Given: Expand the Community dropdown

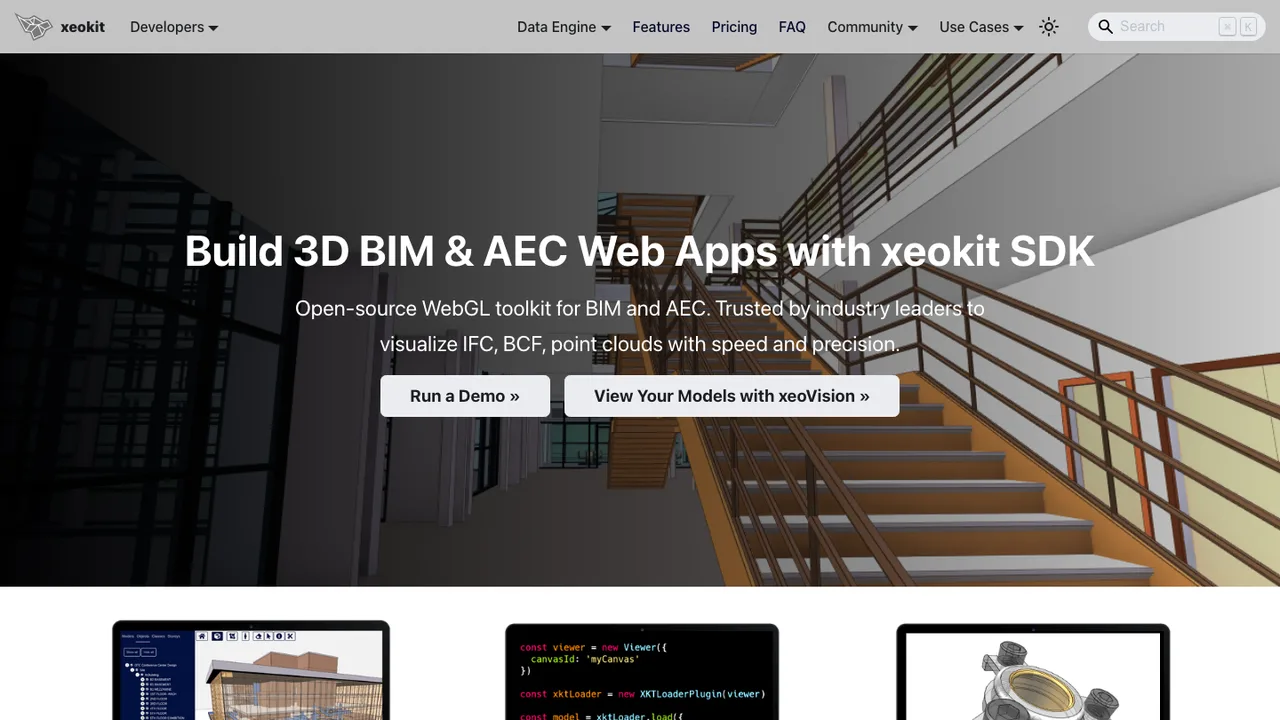Looking at the screenshot, I should [x=872, y=27].
